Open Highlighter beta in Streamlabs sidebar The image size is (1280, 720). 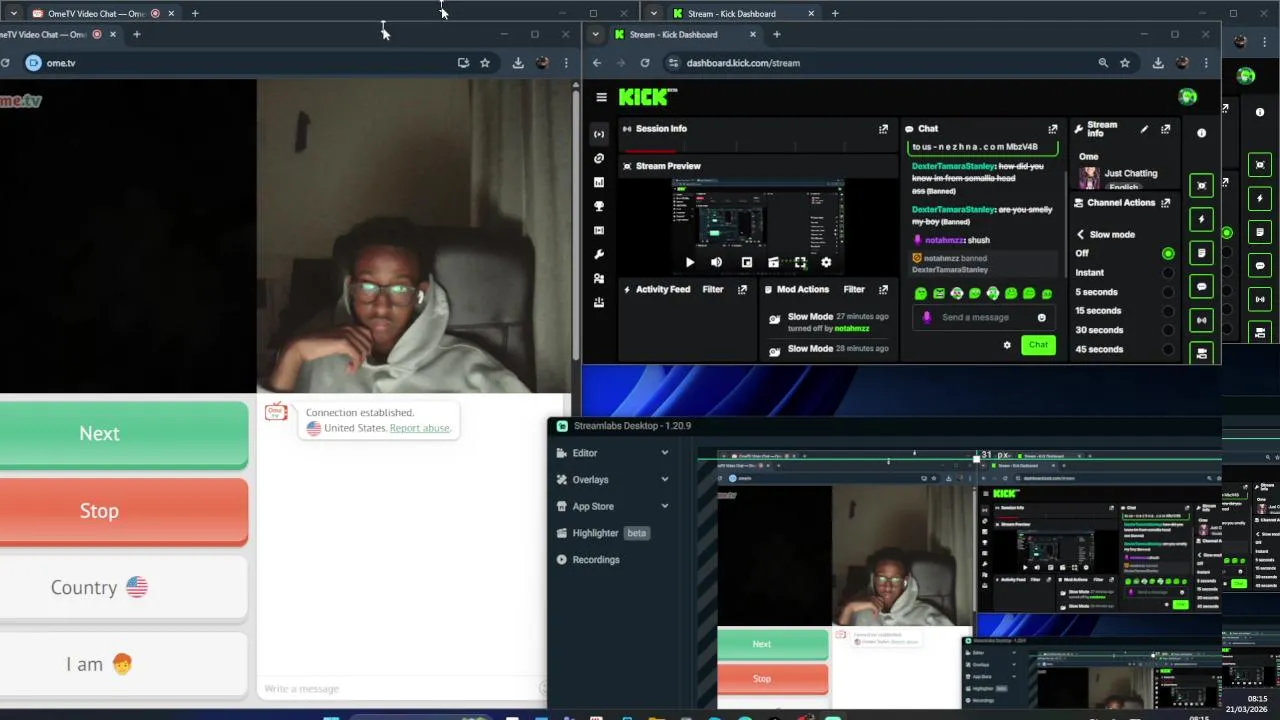click(x=603, y=533)
